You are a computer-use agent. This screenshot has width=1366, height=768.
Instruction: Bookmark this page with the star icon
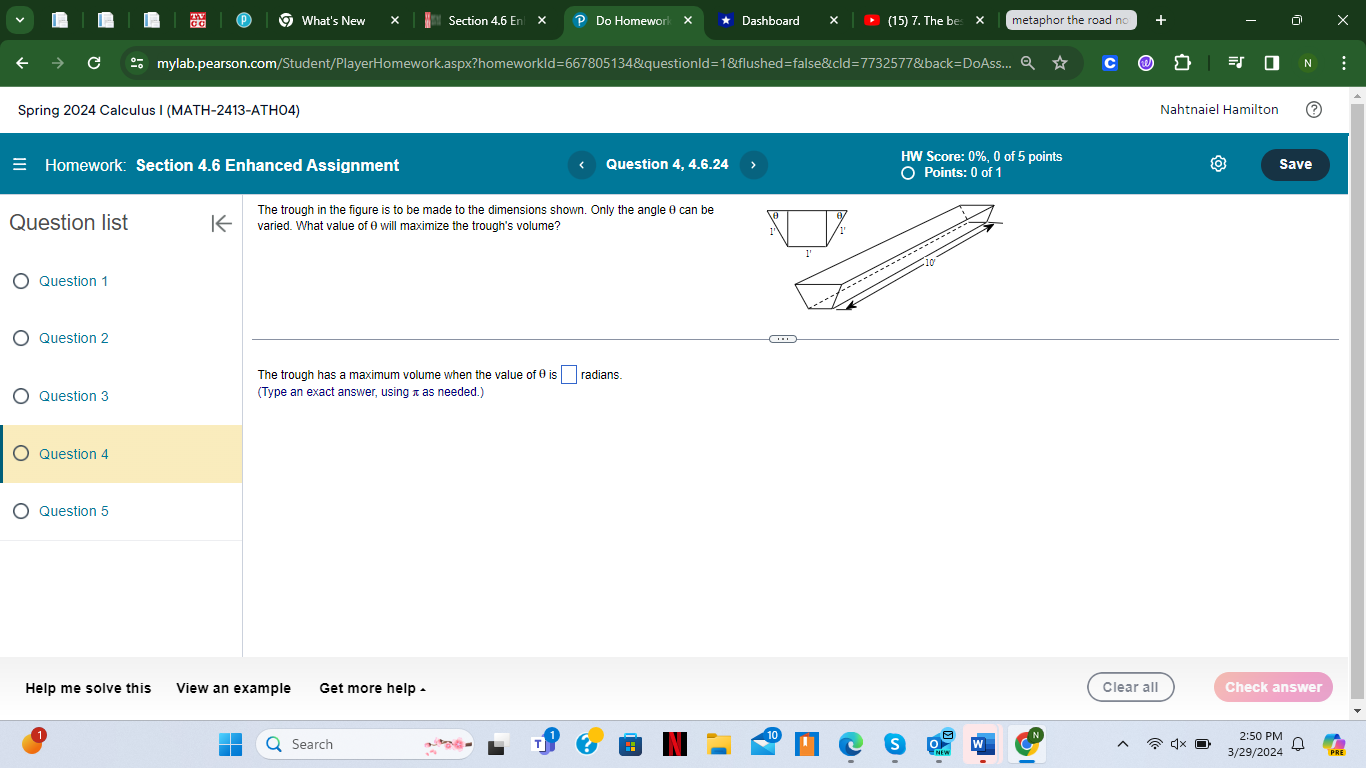coord(1060,63)
